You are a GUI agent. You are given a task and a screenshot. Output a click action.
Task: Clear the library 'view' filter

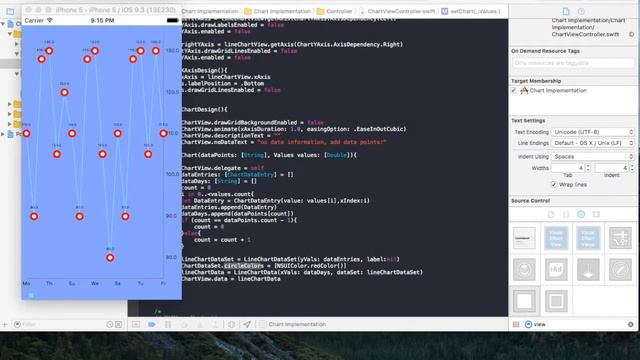[x=631, y=324]
